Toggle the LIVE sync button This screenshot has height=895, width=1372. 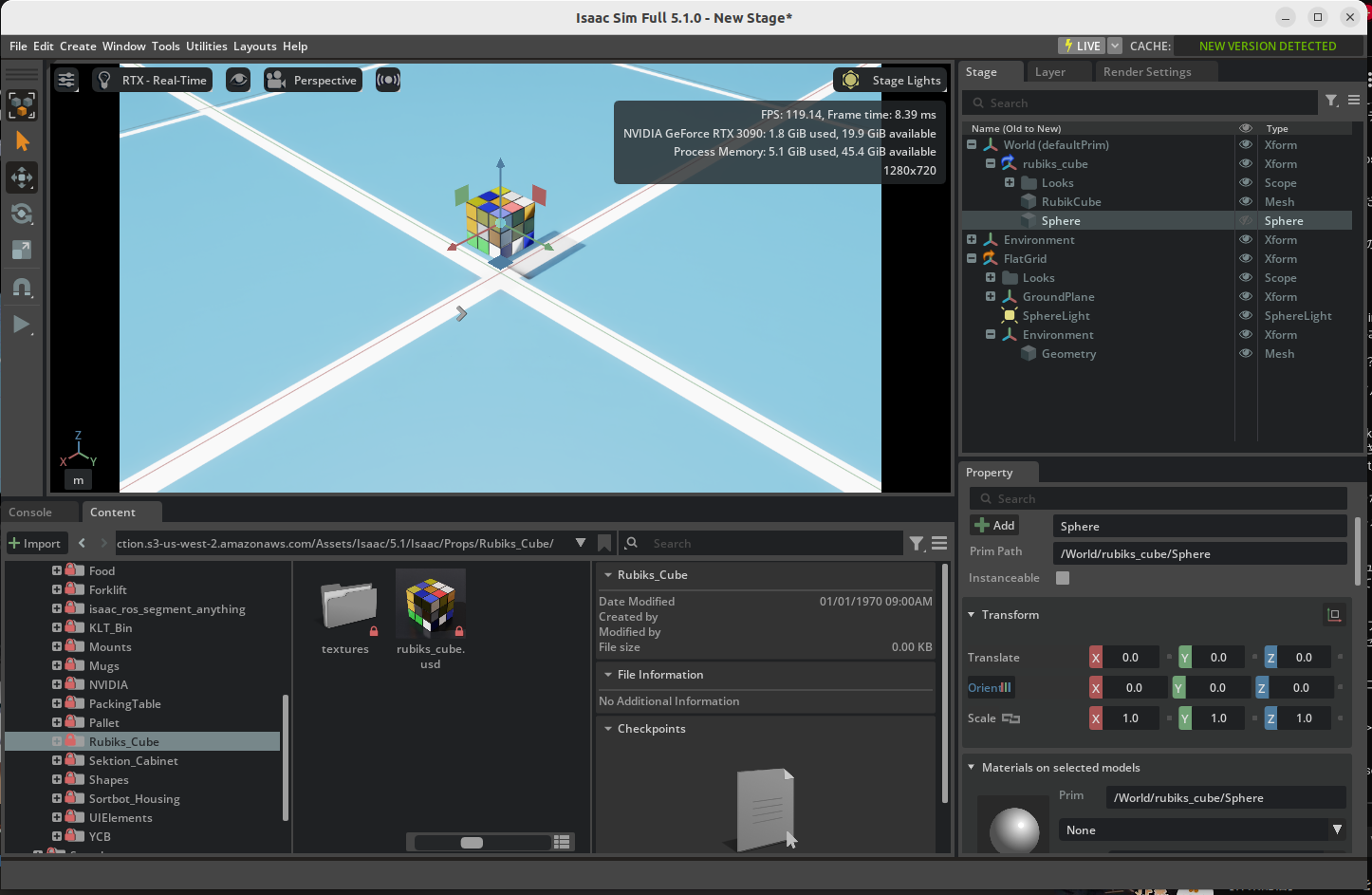[x=1080, y=45]
